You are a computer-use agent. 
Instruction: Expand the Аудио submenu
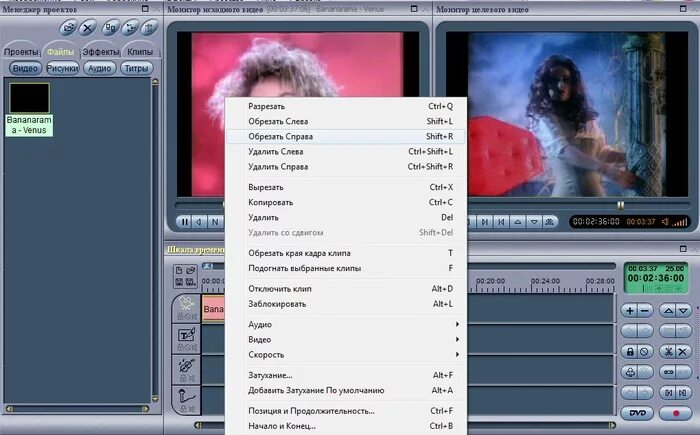(x=346, y=324)
